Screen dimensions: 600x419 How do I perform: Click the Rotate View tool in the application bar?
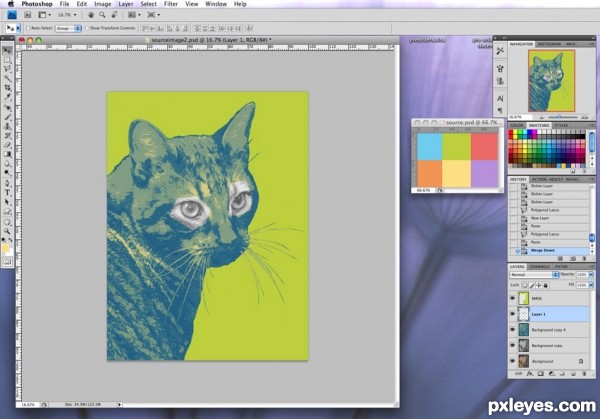(x=114, y=15)
